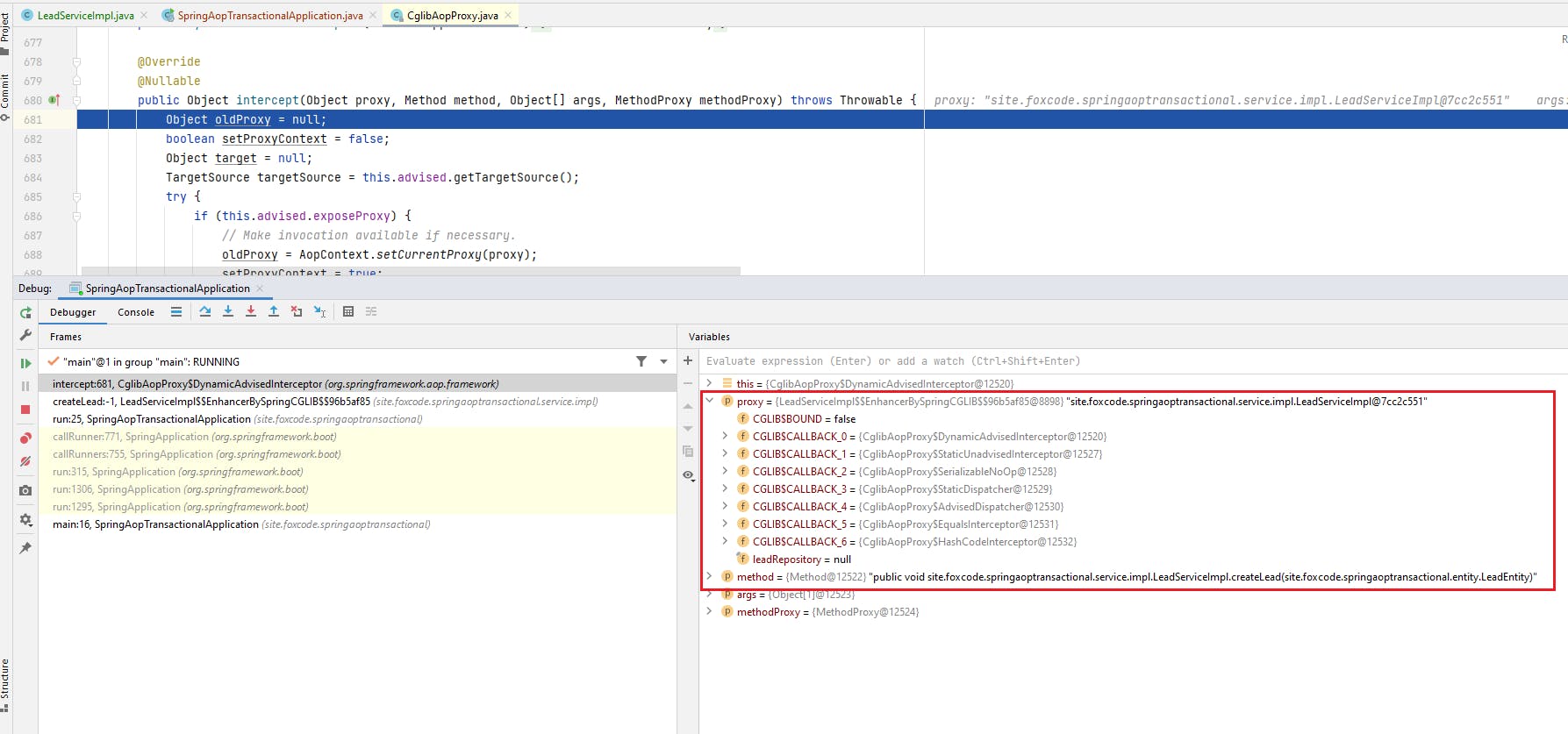Click the override gutter icon at line 680
Image resolution: width=1568 pixels, height=734 pixels.
[54, 100]
